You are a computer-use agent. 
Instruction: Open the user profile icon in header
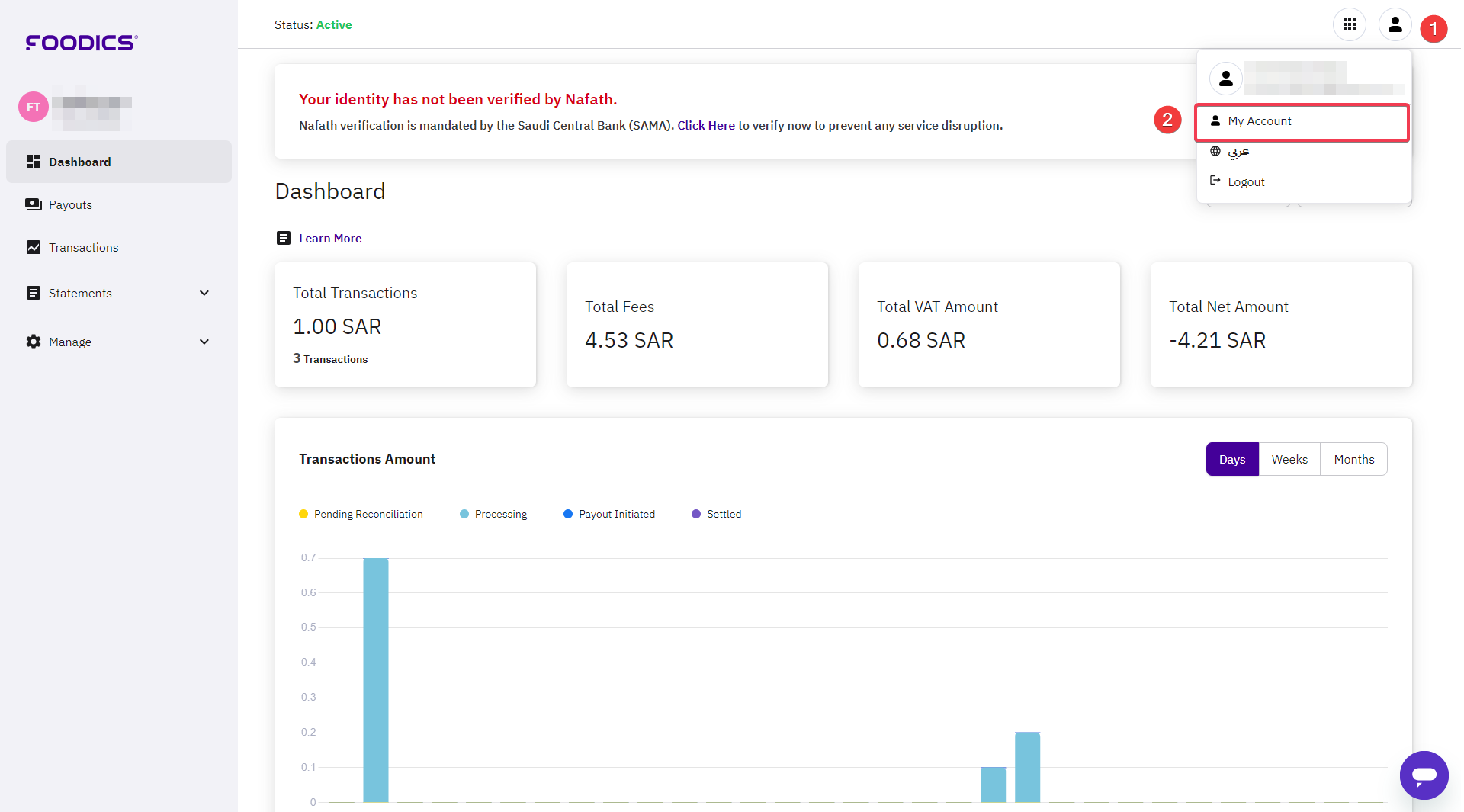pos(1395,25)
